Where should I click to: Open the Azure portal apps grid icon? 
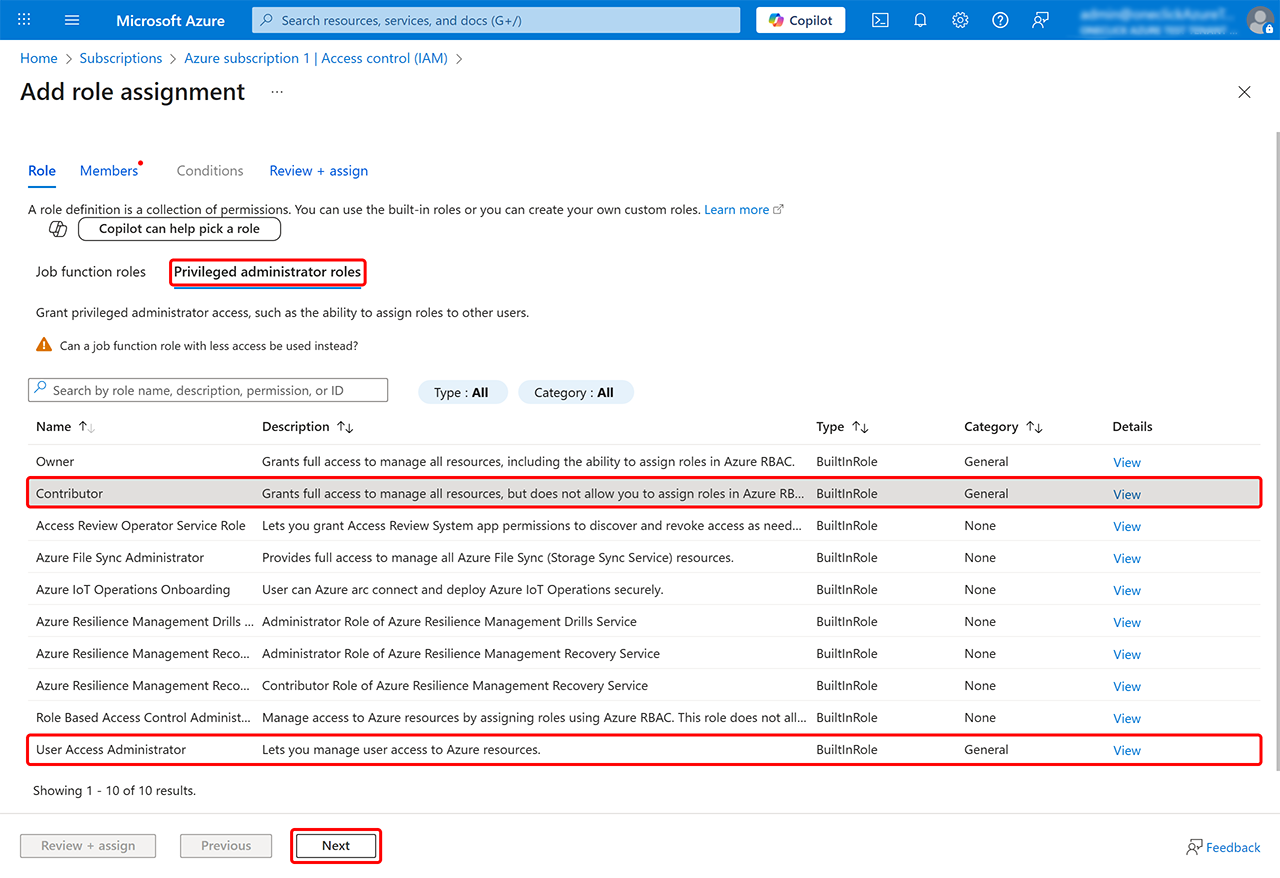point(25,20)
